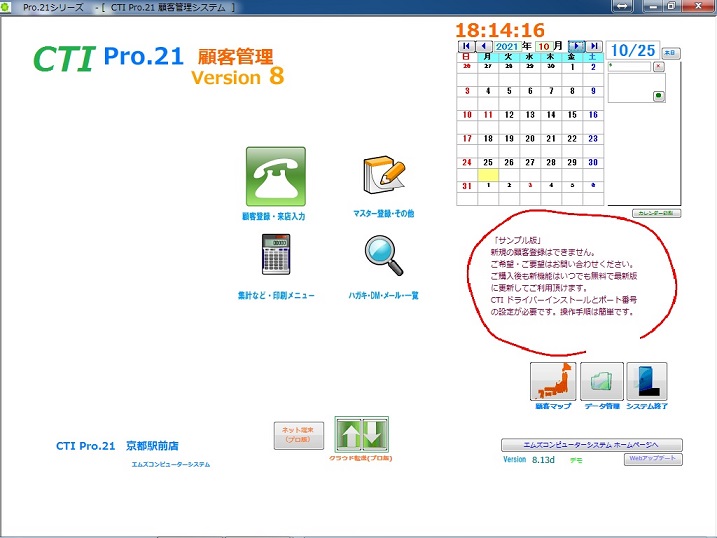Image resolution: width=717 pixels, height=538 pixels.
Task: Select calendar date 12
Action: click(x=509, y=115)
